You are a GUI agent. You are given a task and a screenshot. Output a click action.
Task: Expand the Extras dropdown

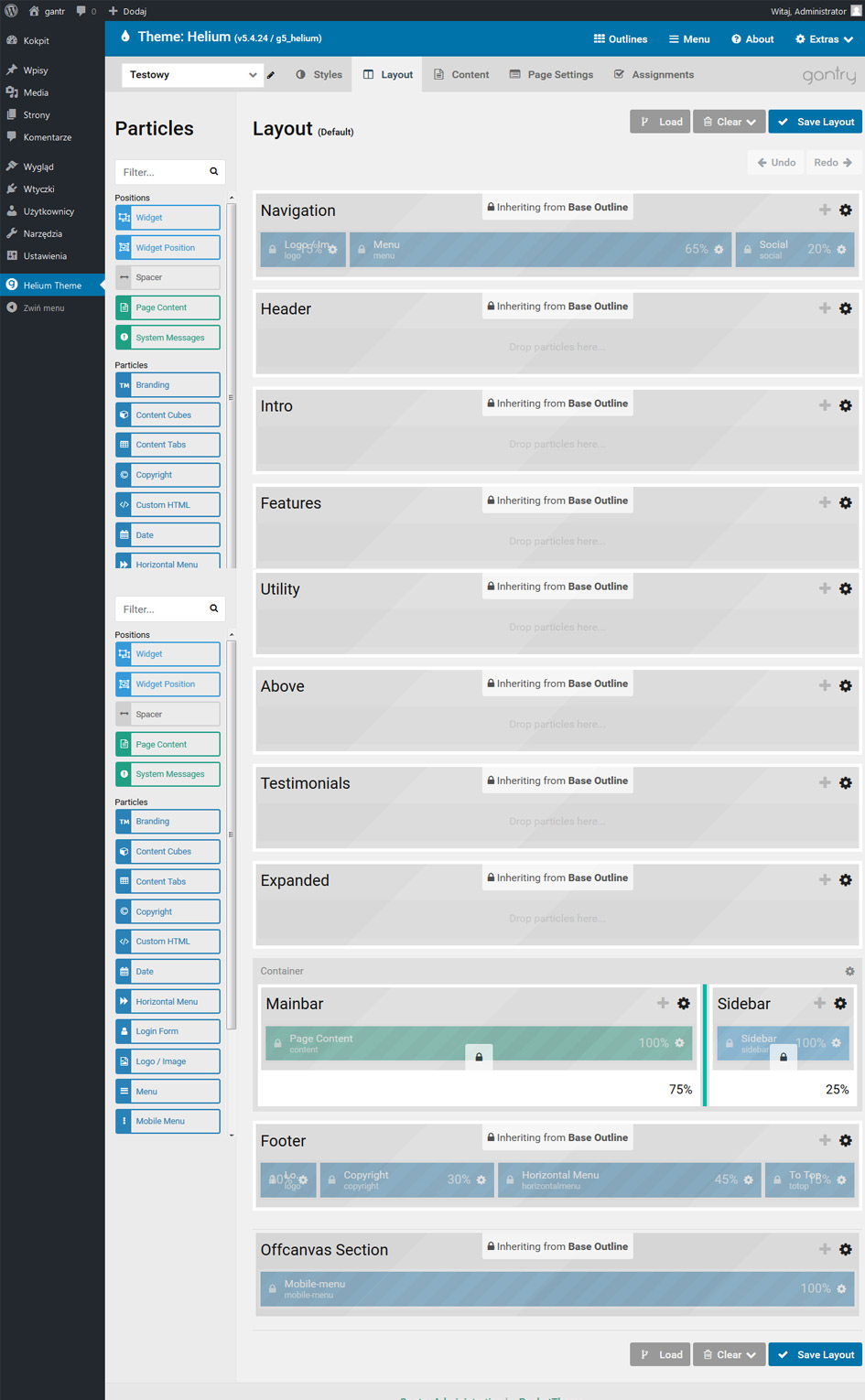coord(824,39)
